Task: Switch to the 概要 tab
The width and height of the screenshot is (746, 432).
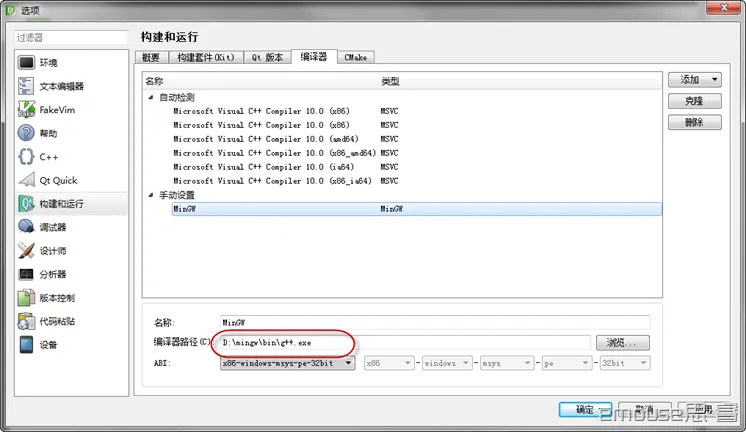Action: tap(151, 58)
